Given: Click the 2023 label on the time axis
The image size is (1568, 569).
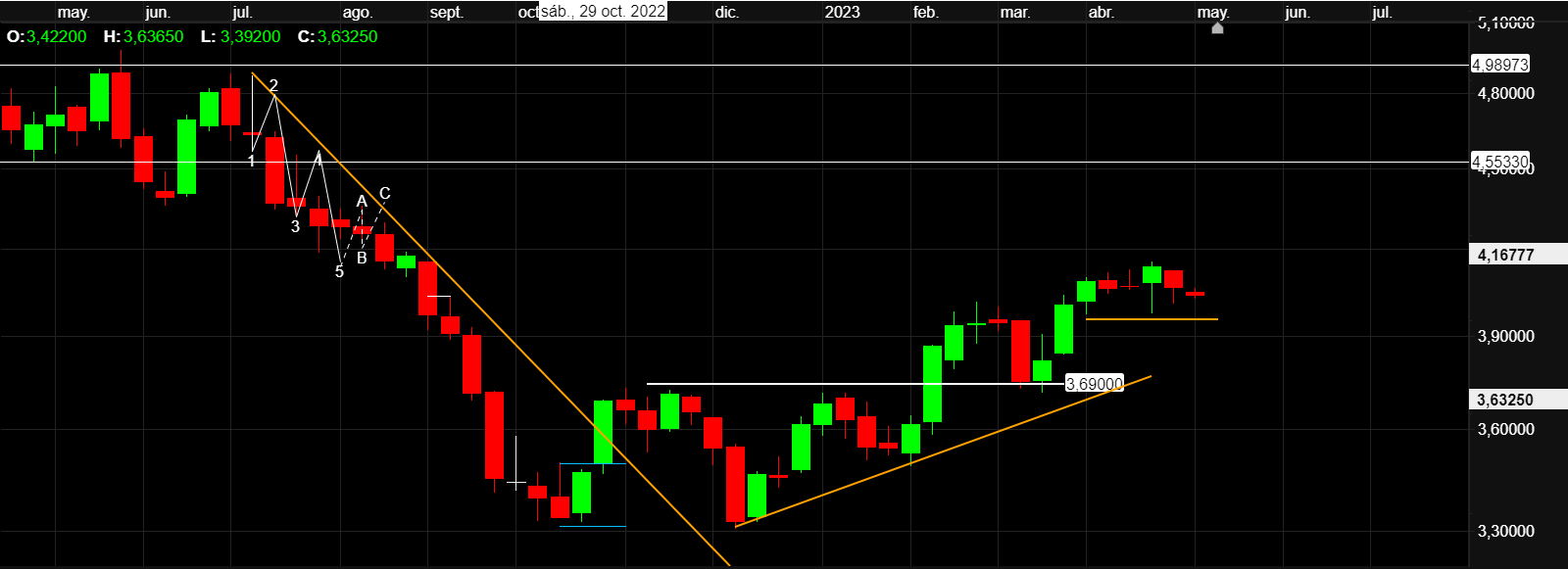Looking at the screenshot, I should [842, 13].
